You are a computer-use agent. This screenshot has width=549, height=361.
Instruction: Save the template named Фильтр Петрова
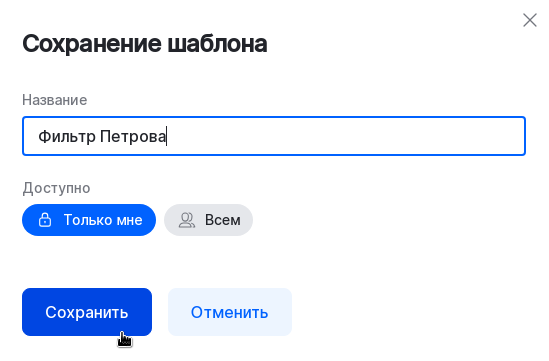pos(87,312)
